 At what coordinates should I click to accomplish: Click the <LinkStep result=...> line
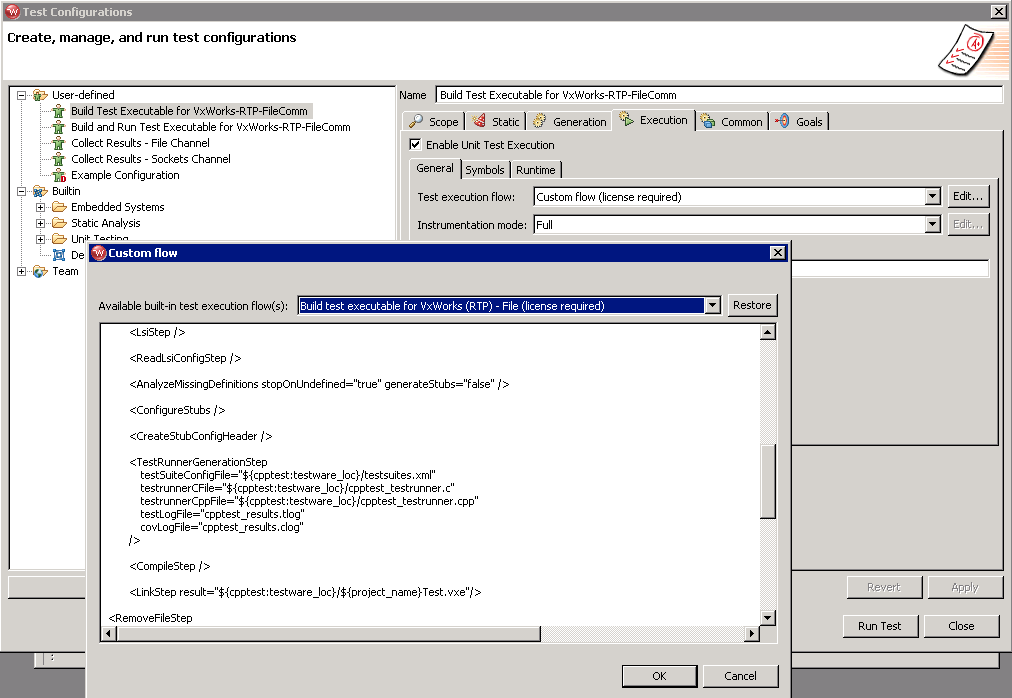tap(305, 592)
